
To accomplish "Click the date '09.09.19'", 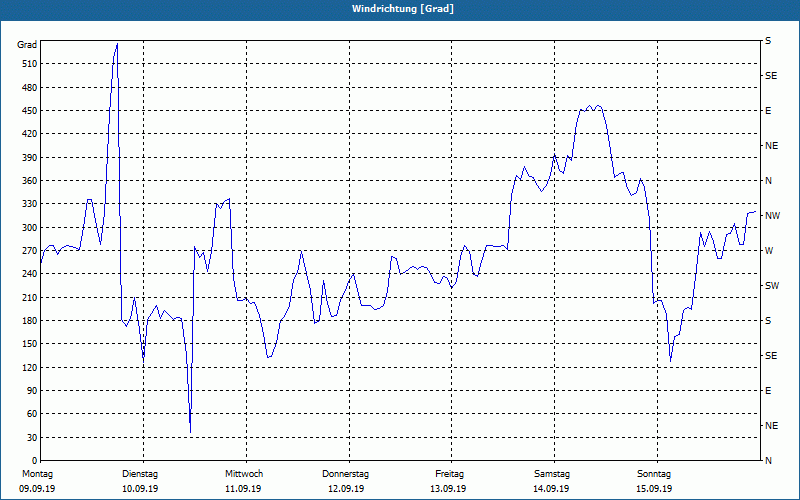I will (x=37, y=489).
